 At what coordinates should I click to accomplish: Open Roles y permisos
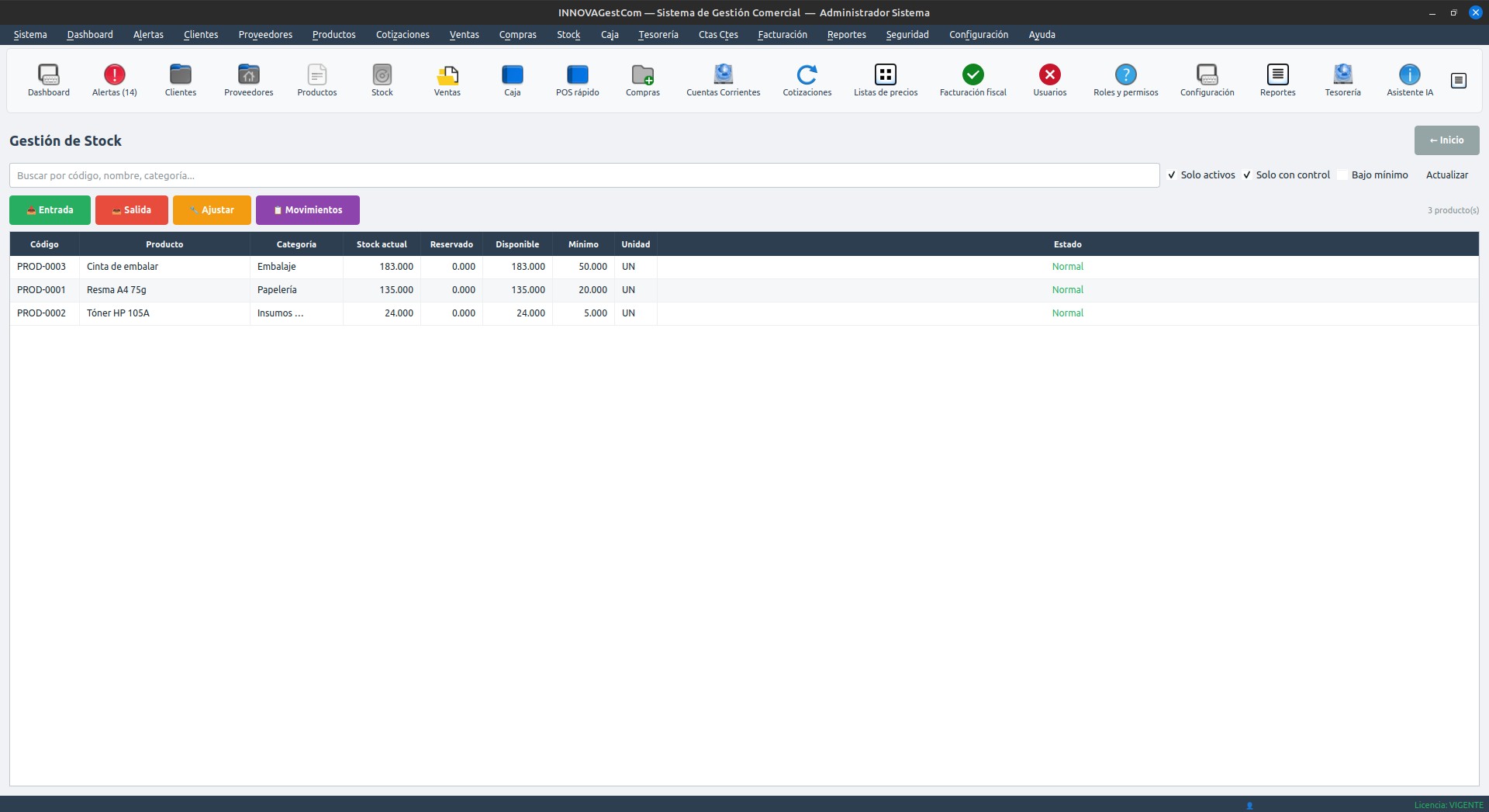1125,80
